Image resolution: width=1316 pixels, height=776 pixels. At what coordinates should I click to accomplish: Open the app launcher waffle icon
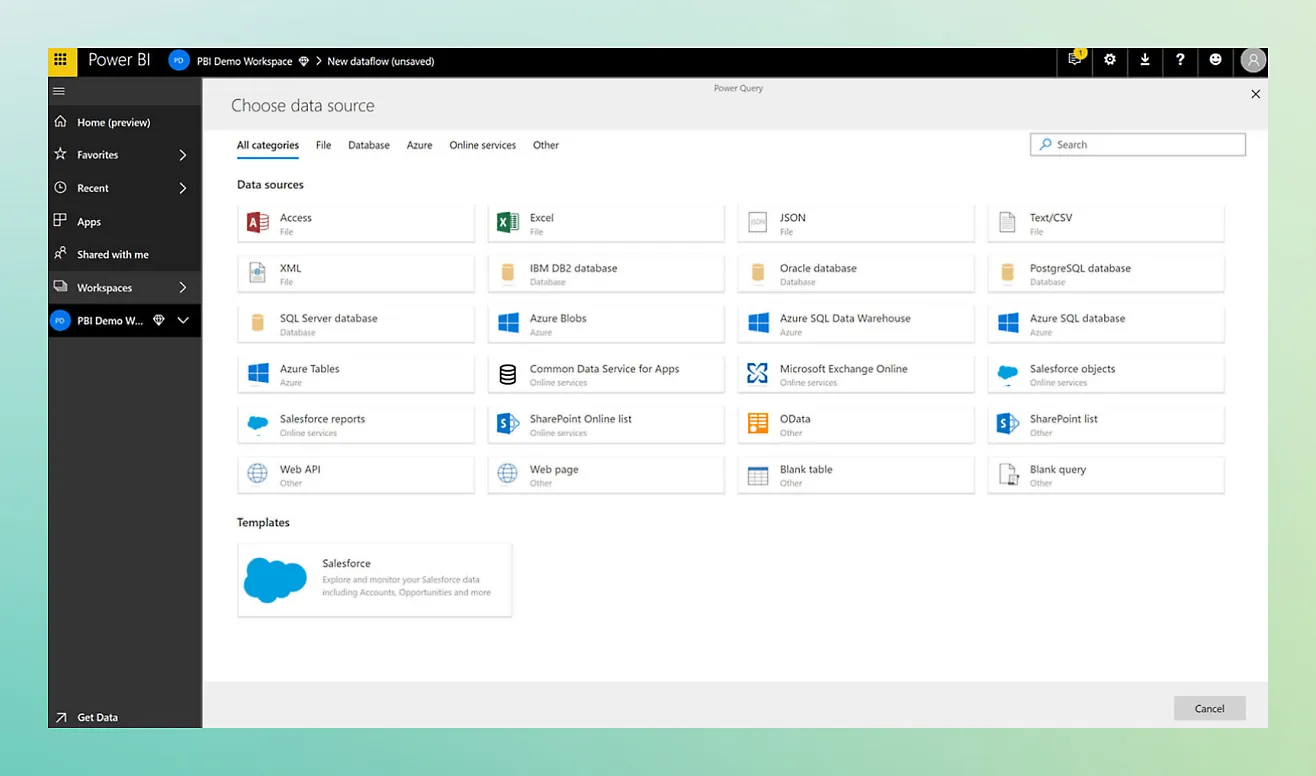tap(62, 60)
